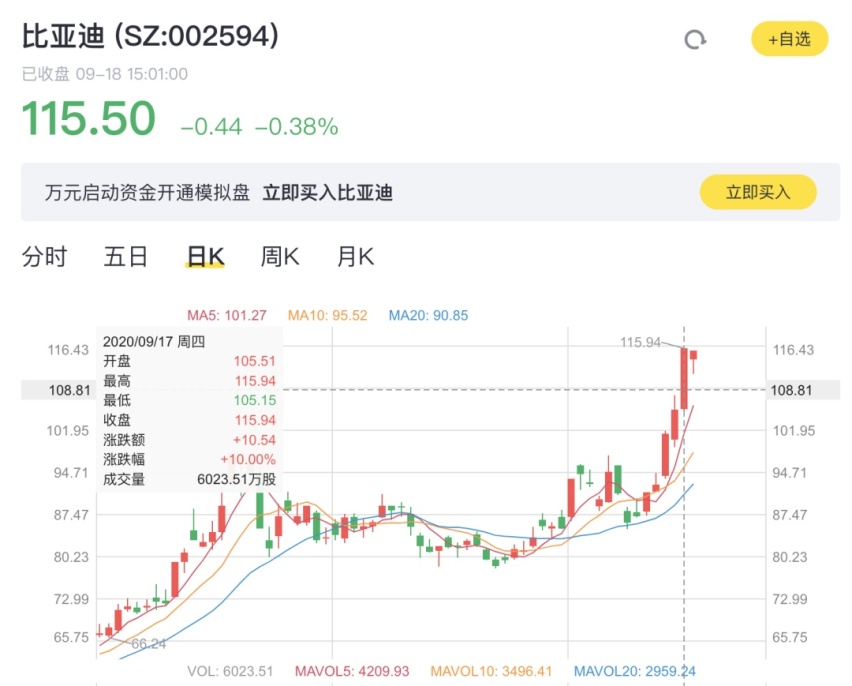The width and height of the screenshot is (852, 686).
Task: Click the VOL: 6023.51 label
Action: [230, 671]
